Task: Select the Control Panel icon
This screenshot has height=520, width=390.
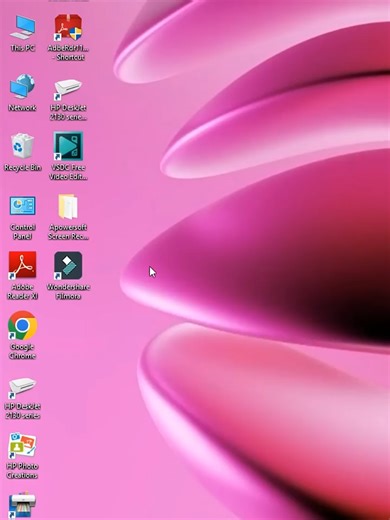Action: tap(22, 206)
